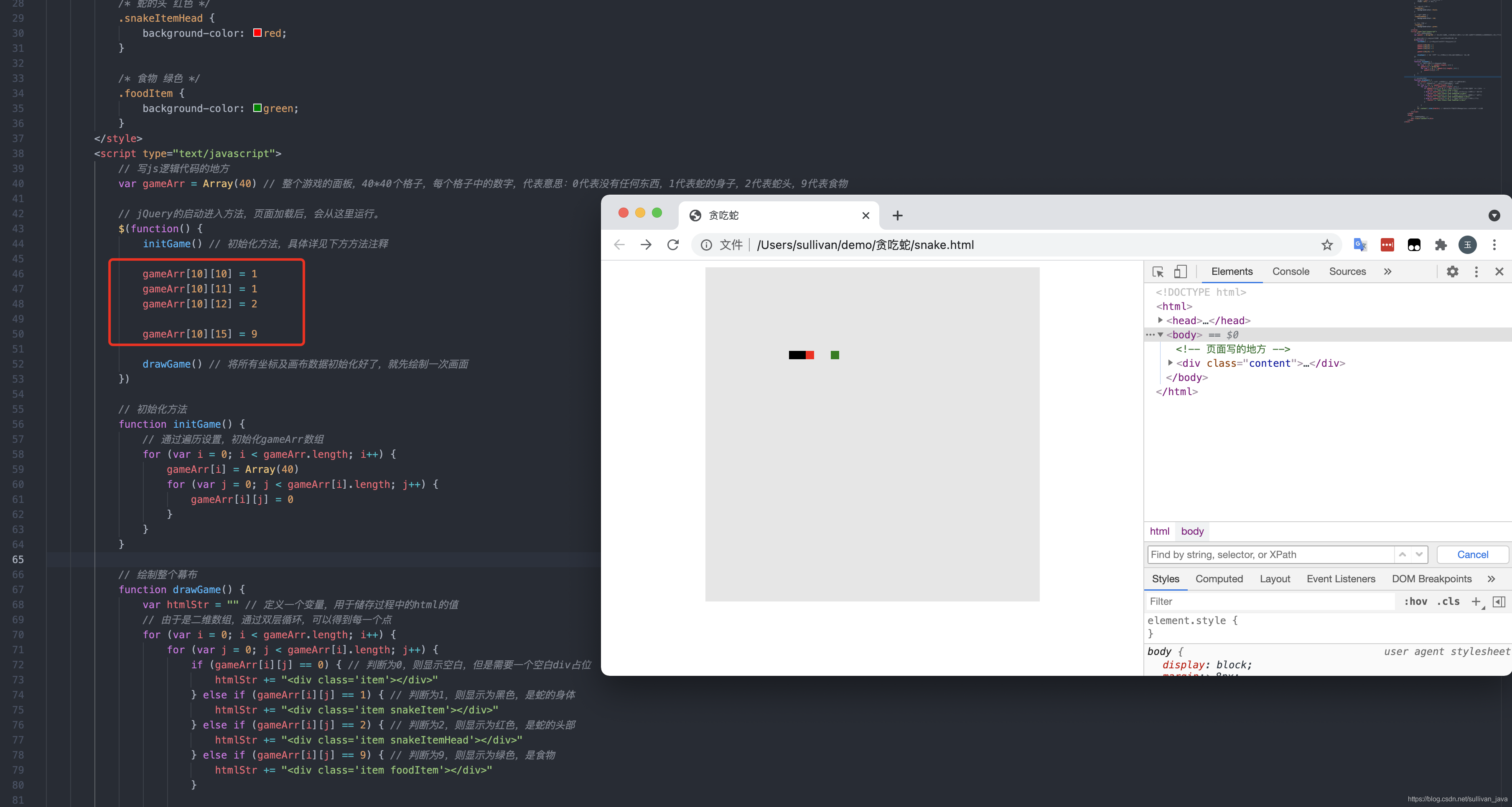Open the red three-dots extension icon
Viewport: 1512px width, 807px height.
(1387, 245)
